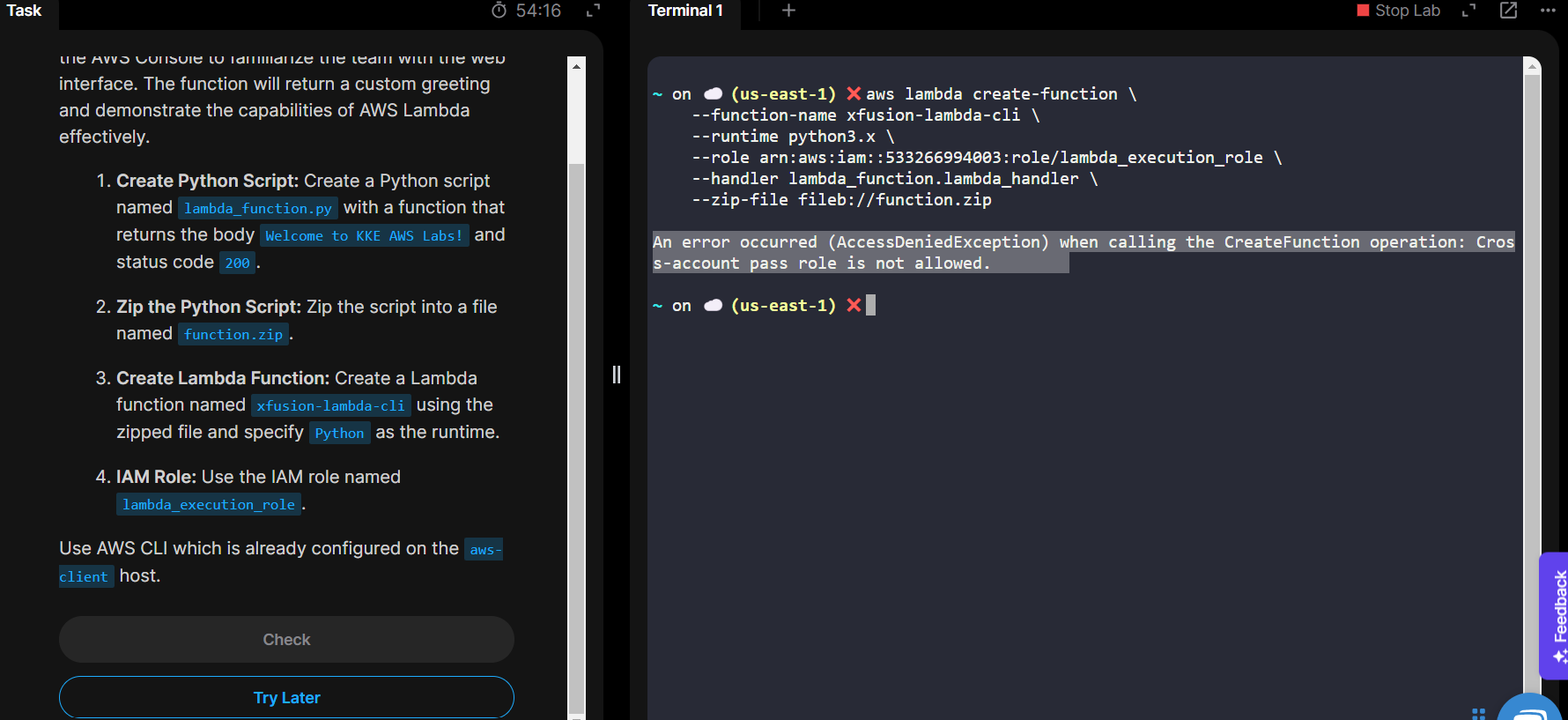Image resolution: width=1568 pixels, height=720 pixels.
Task: Click the lambda_function.py code chip
Action: (x=258, y=208)
